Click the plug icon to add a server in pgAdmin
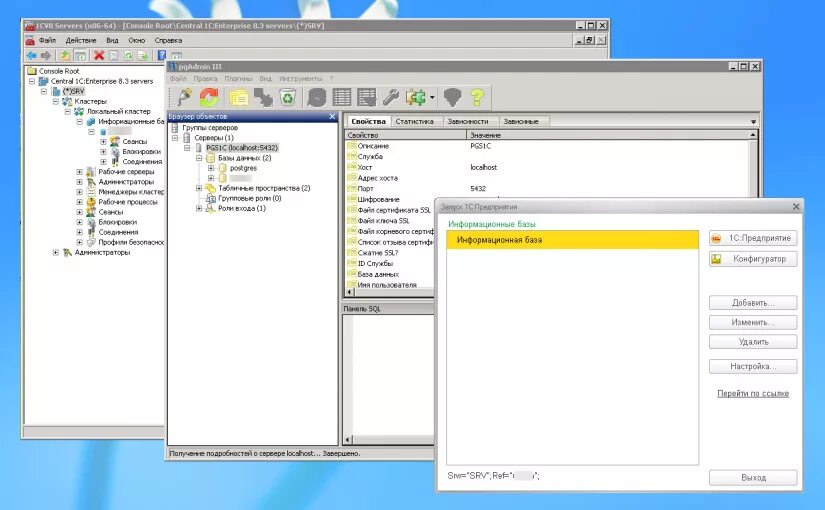Viewport: 825px width, 510px height. point(184,97)
